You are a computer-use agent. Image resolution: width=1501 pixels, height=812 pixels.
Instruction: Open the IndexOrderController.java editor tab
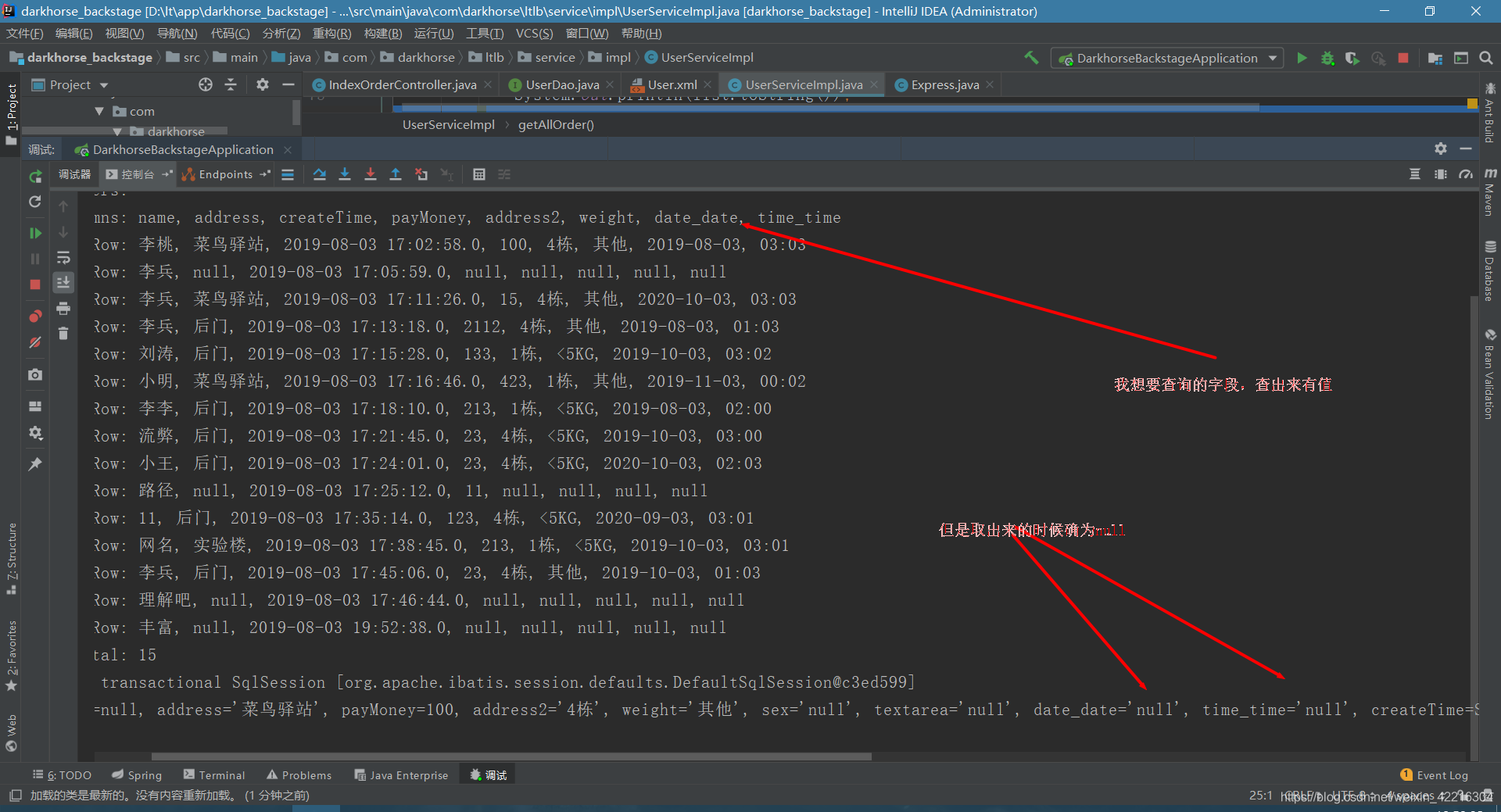pos(402,84)
